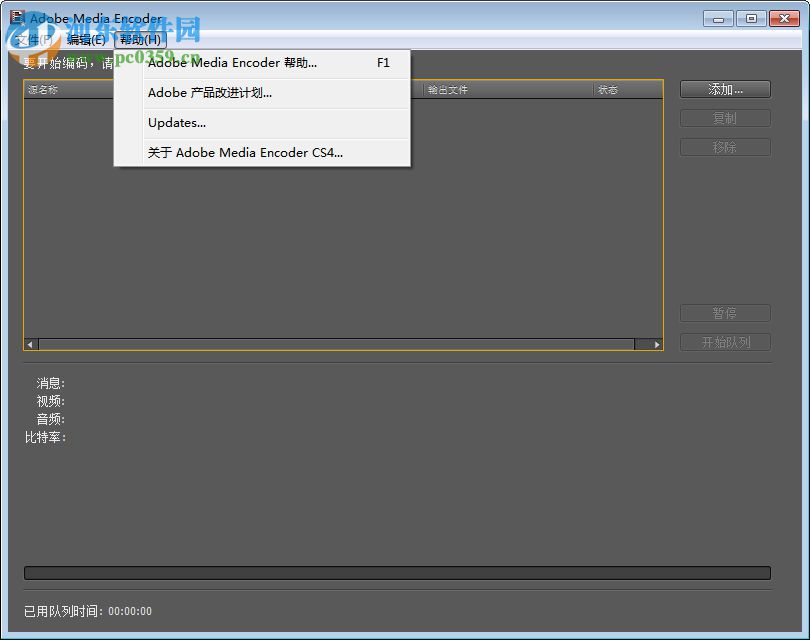Click Updates... in the Help menu

click(176, 123)
